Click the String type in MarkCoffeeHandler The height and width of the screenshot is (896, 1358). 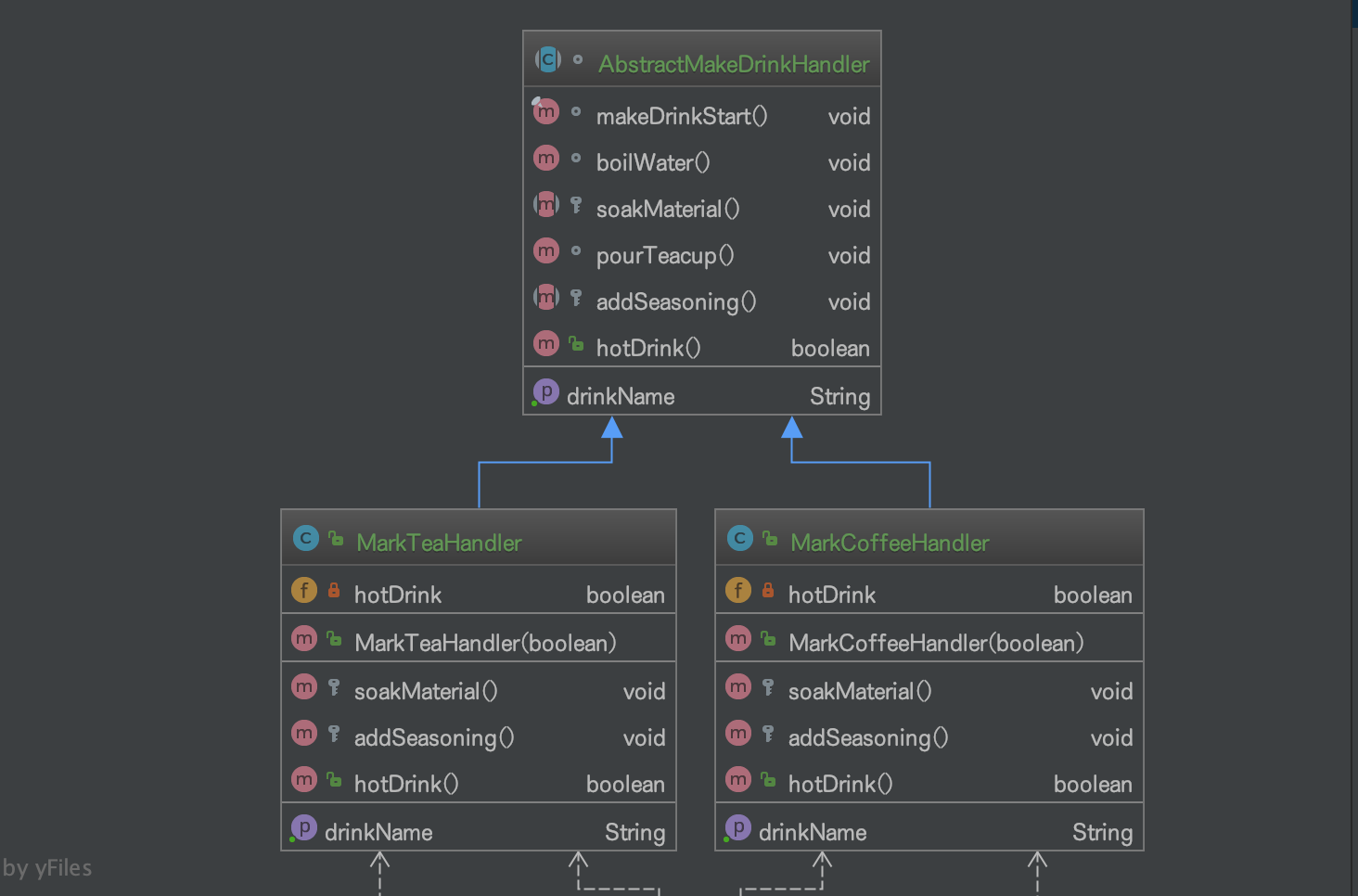[x=1103, y=832]
